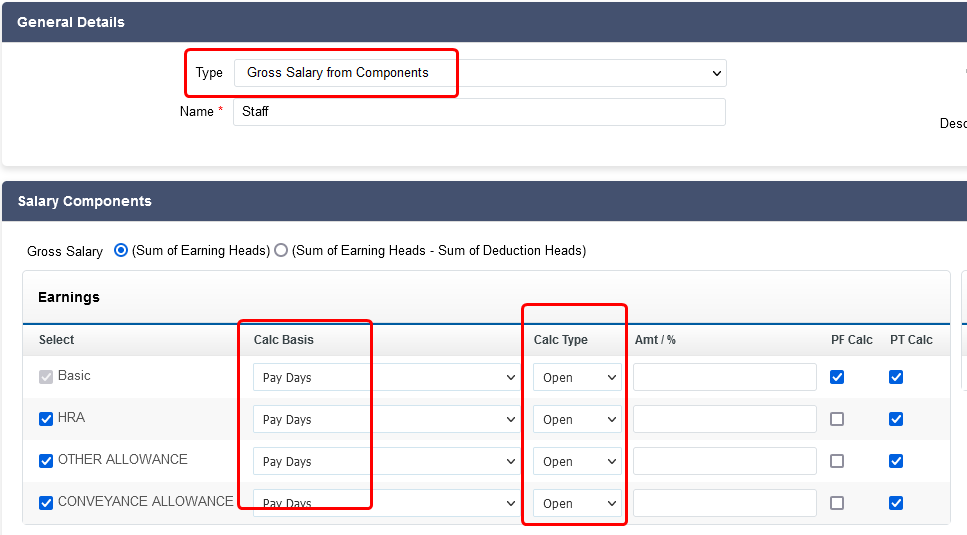967x535 pixels.
Task: Toggle the Basic earnings checkbox
Action: coord(46,377)
